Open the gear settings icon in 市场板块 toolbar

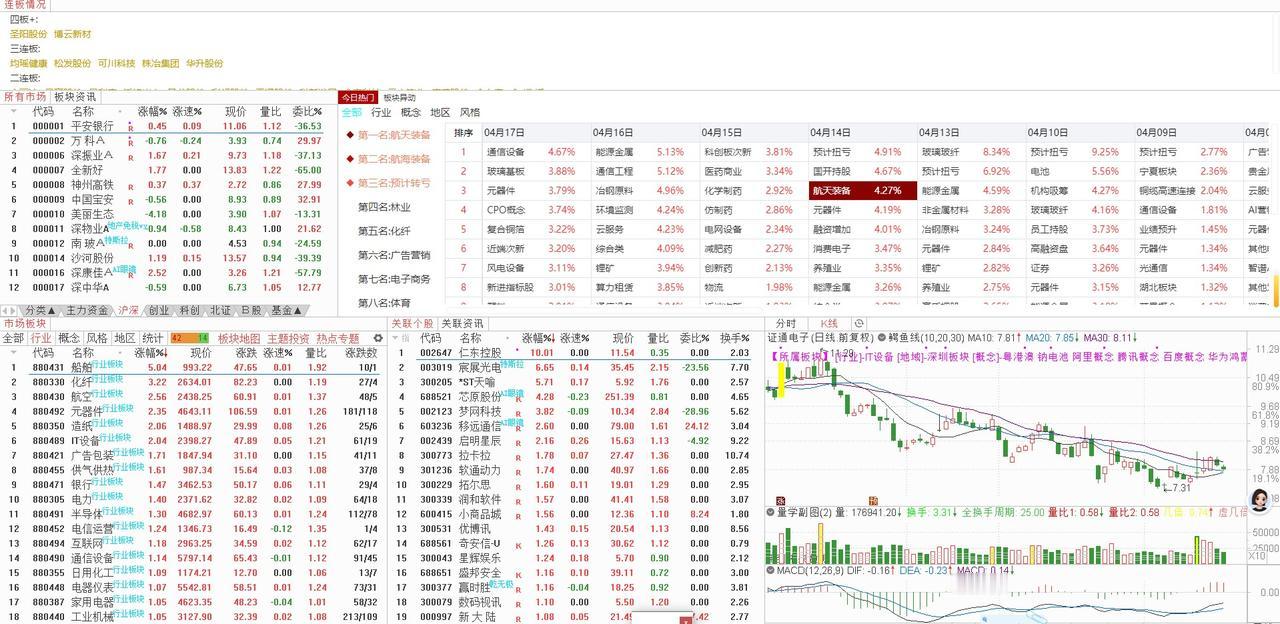(x=377, y=337)
